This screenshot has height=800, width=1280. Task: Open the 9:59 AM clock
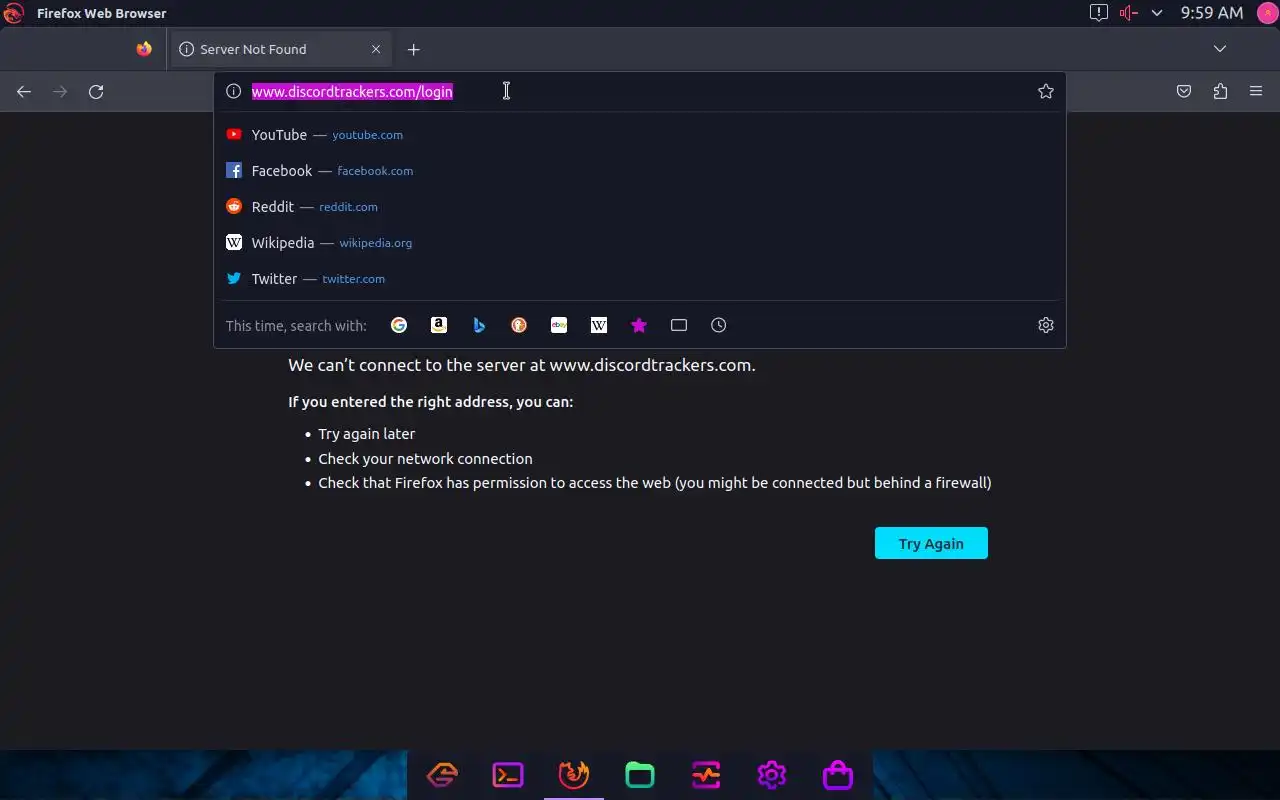point(1212,13)
